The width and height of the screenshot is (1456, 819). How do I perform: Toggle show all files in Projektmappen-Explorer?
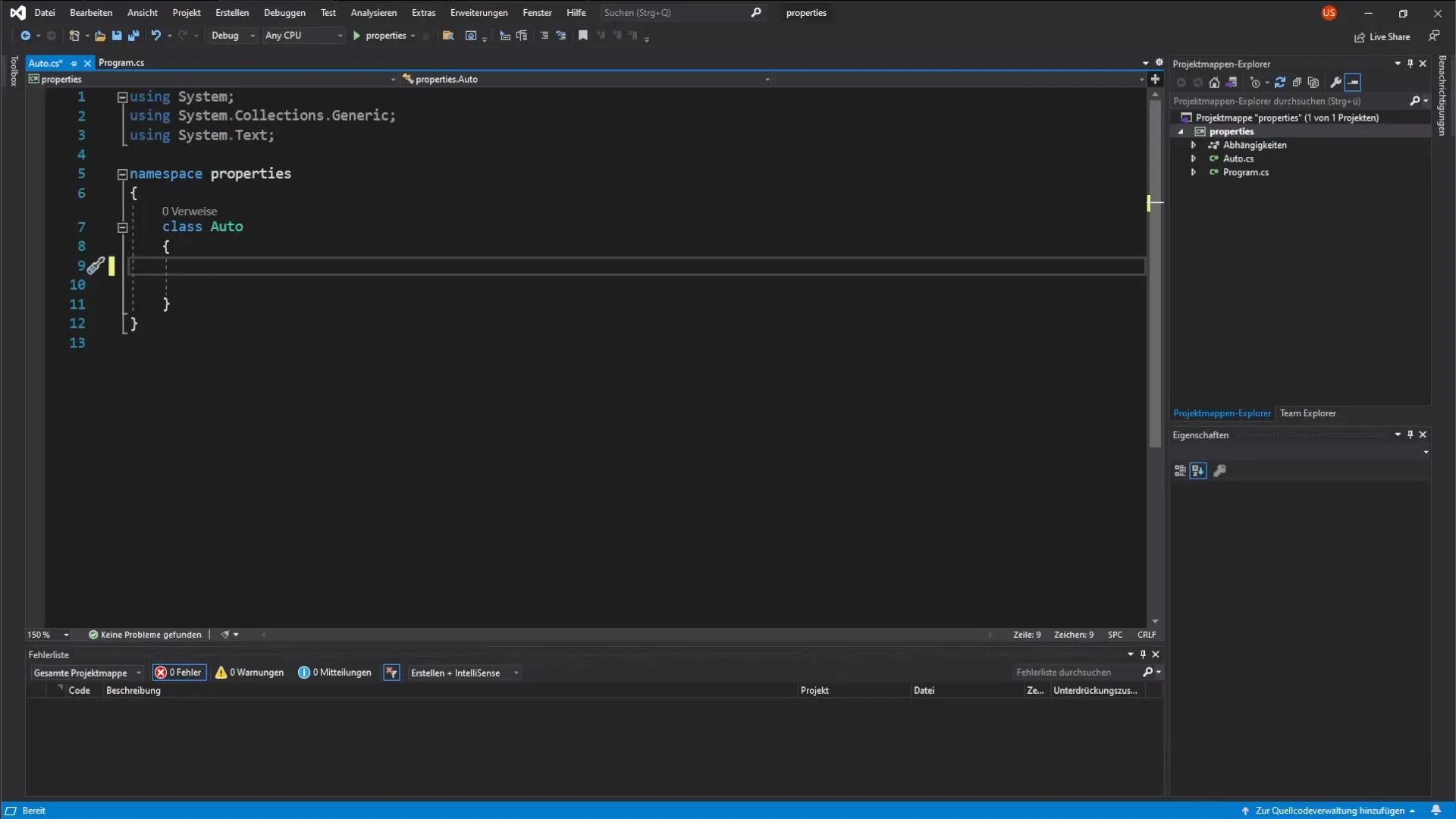(1313, 83)
